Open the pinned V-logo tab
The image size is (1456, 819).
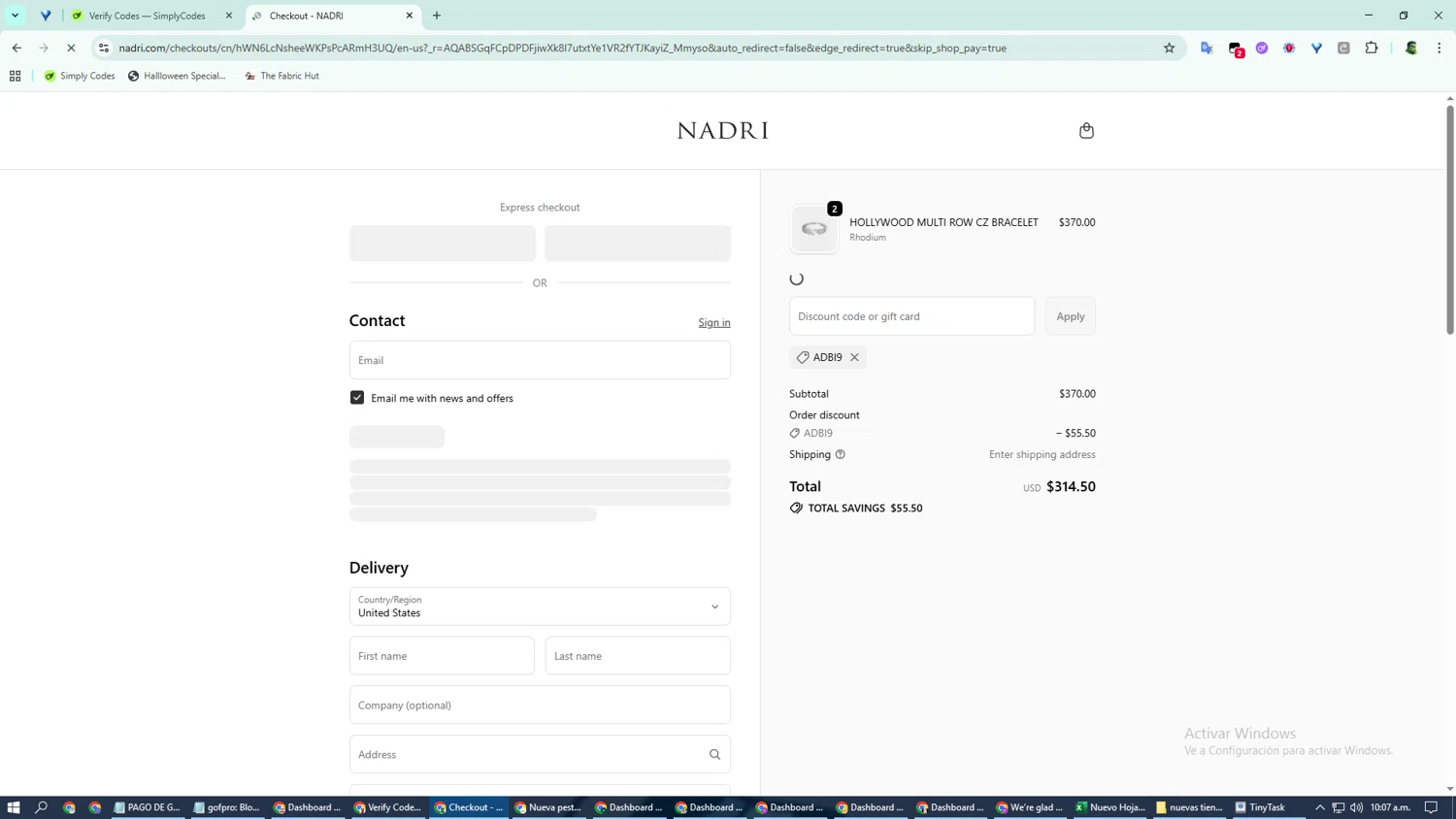[46, 16]
